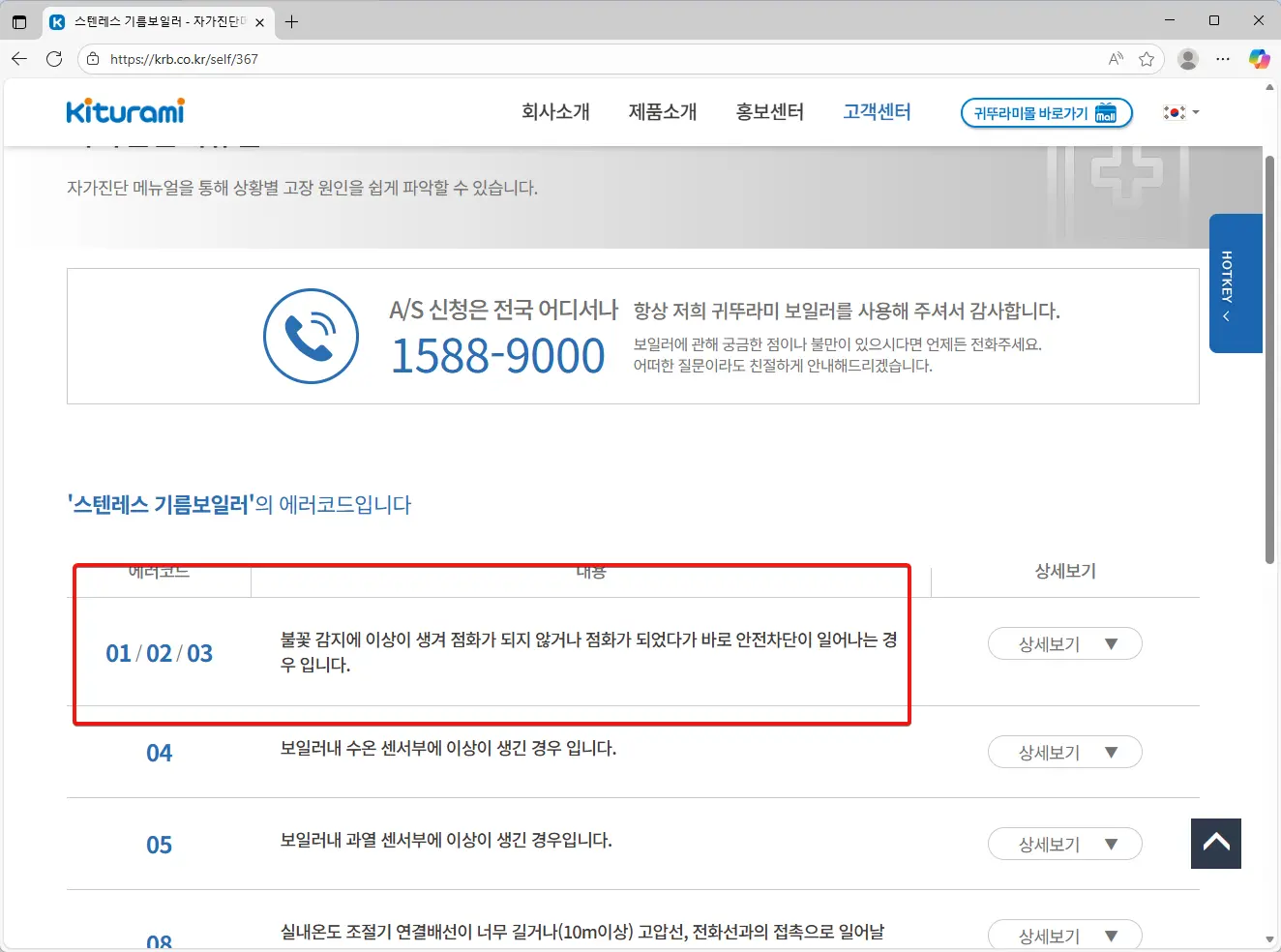
Task: Click the Kiturami logo
Action: (125, 111)
